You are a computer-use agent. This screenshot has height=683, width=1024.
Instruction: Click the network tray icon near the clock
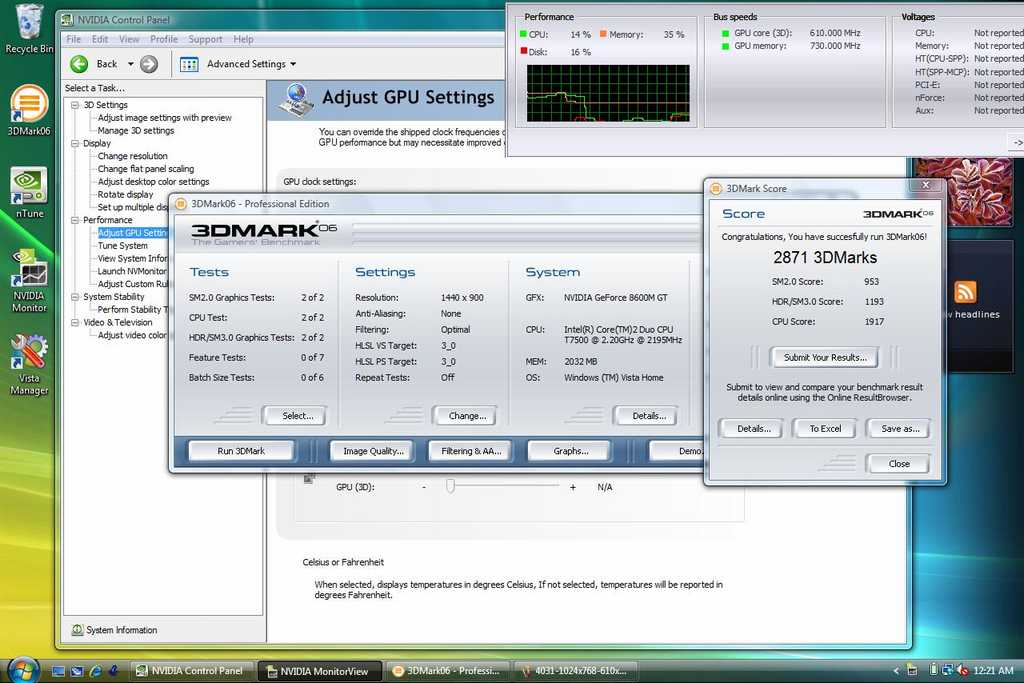pyautogui.click(x=947, y=670)
